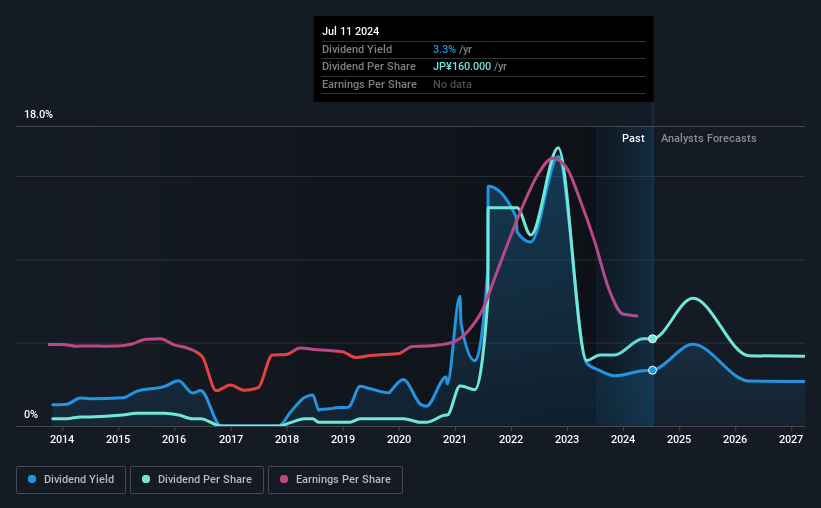The width and height of the screenshot is (821, 508).
Task: Select the blue data point marker on the Dividend Yield line
Action: coord(652,370)
